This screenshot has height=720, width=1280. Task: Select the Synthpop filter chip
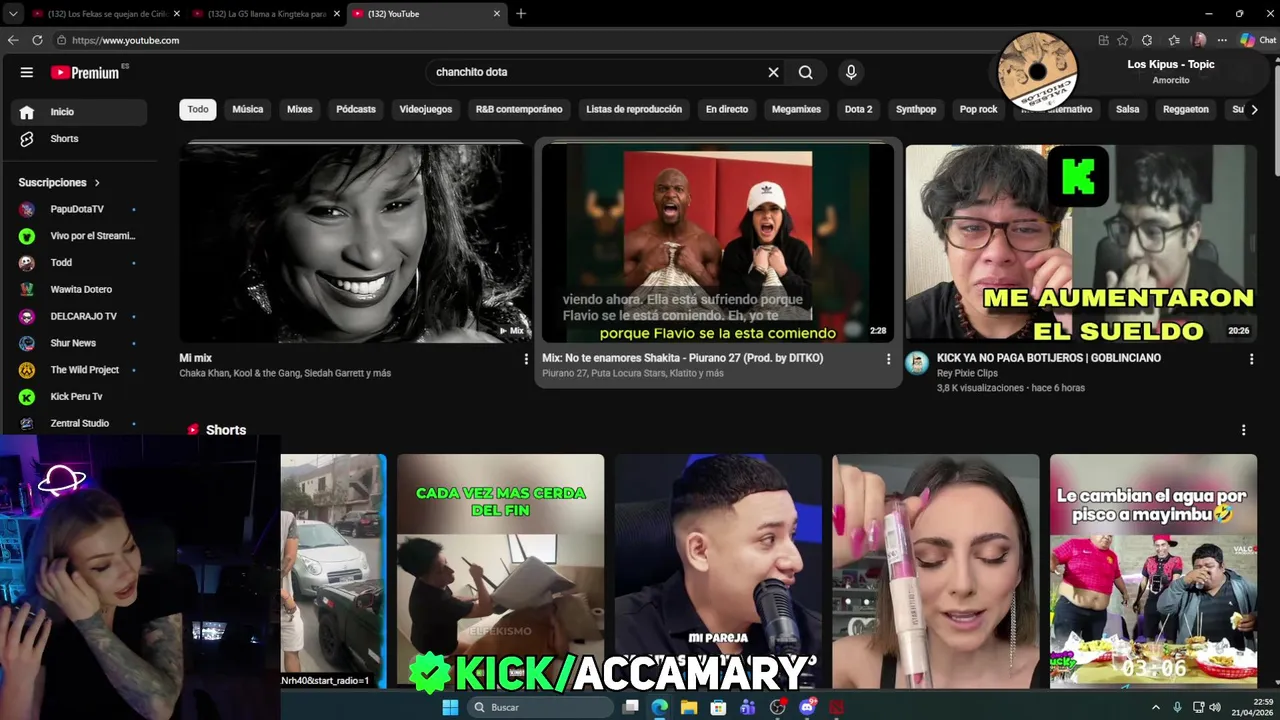[x=916, y=109]
